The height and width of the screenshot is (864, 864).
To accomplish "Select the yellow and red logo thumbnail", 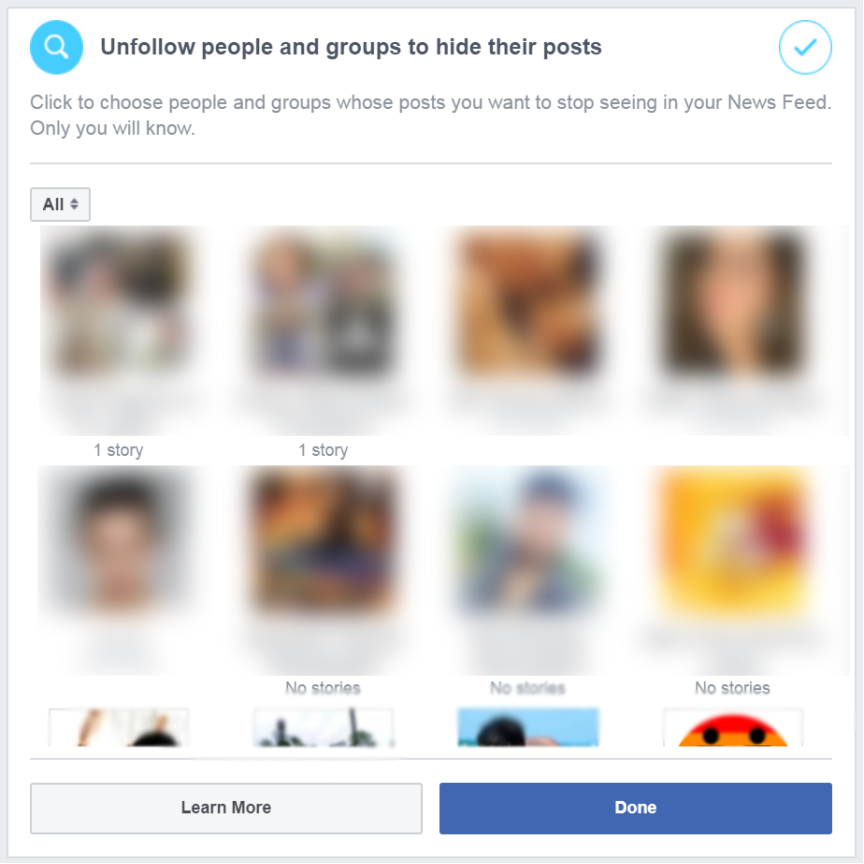I will tap(732, 542).
